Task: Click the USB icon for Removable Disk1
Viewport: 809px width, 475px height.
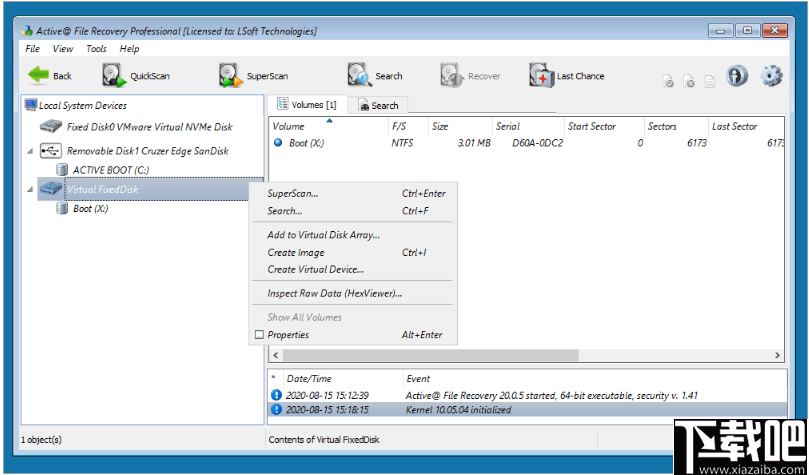Action: [51, 151]
